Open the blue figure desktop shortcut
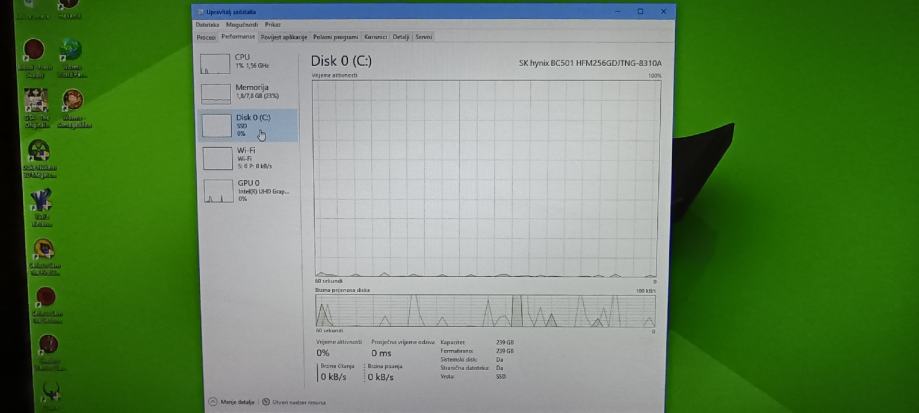The height and width of the screenshot is (413, 919). pos(41,200)
